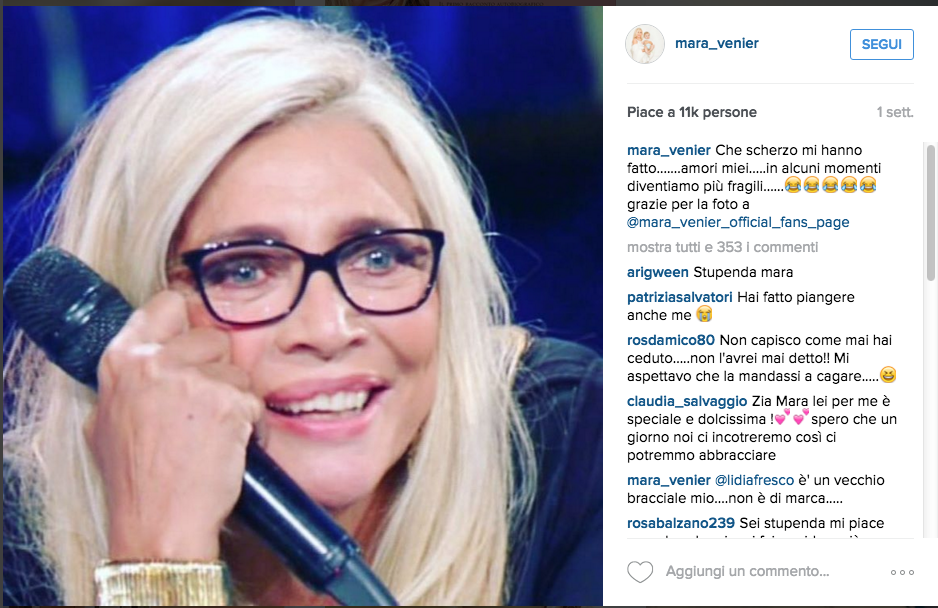Open claudia_salvaggio commenter profile
Image resolution: width=938 pixels, height=608 pixels.
pos(687,402)
